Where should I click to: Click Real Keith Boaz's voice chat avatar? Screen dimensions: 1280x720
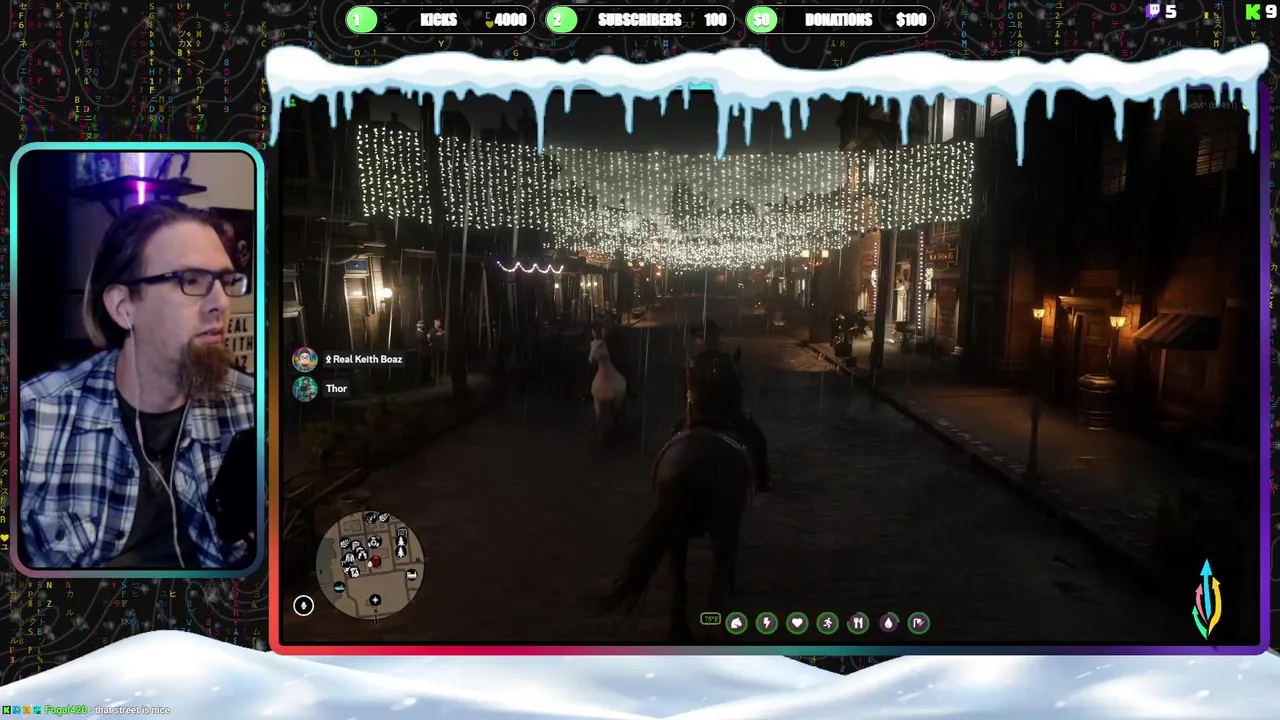pos(305,360)
